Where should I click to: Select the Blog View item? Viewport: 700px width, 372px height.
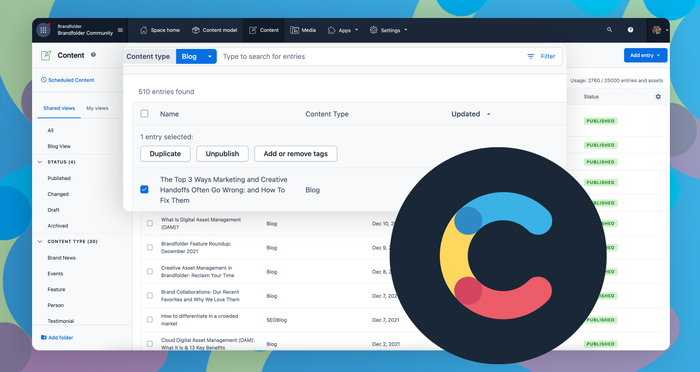[x=59, y=146]
